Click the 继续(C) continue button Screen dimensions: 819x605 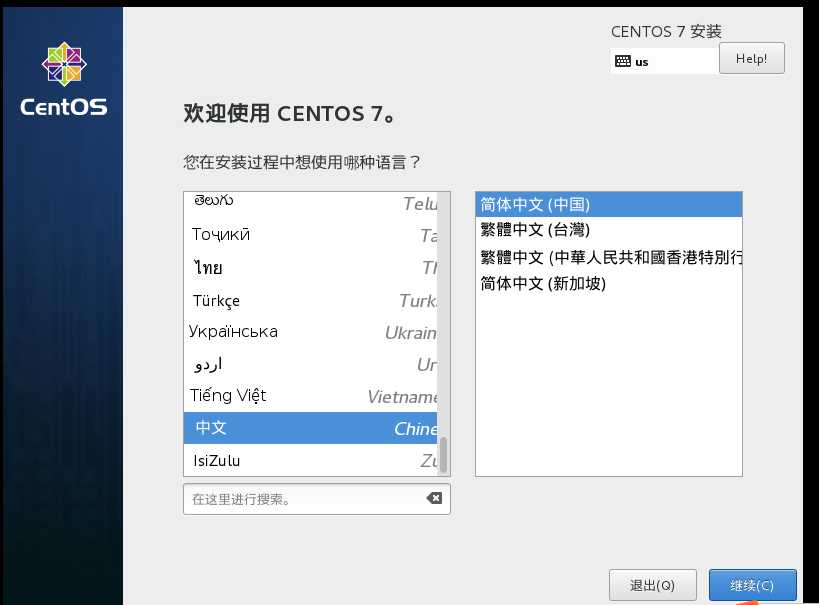(753, 585)
